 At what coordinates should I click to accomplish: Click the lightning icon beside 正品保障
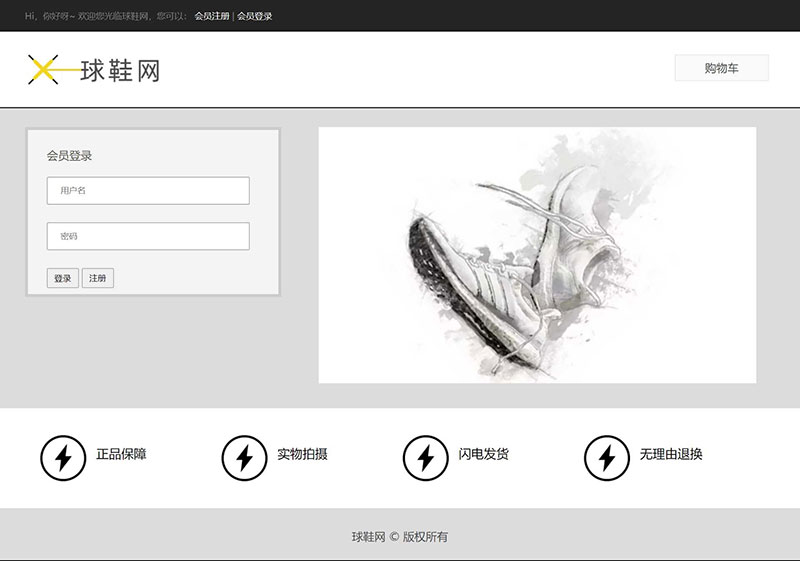[63, 458]
